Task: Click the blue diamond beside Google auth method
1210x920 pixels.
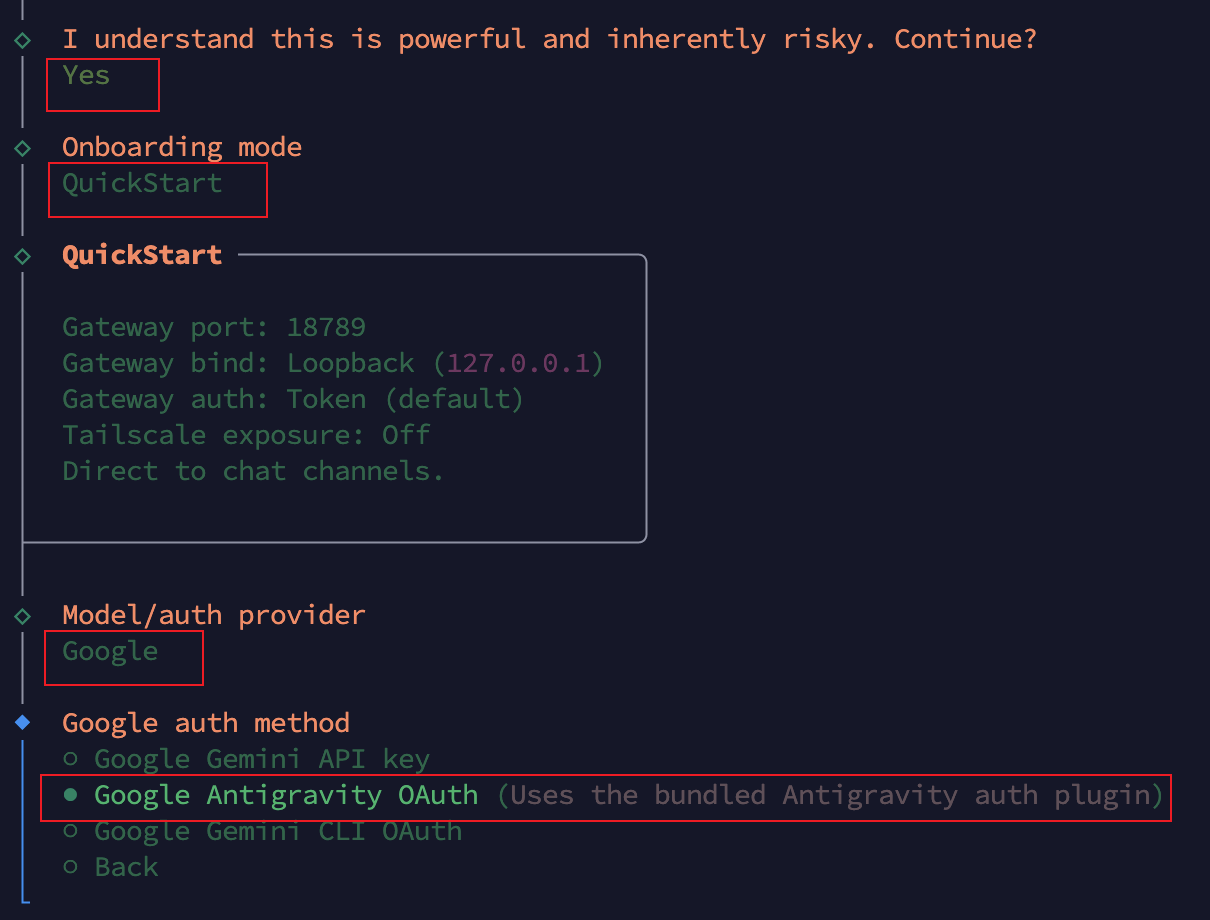Action: coord(22,722)
